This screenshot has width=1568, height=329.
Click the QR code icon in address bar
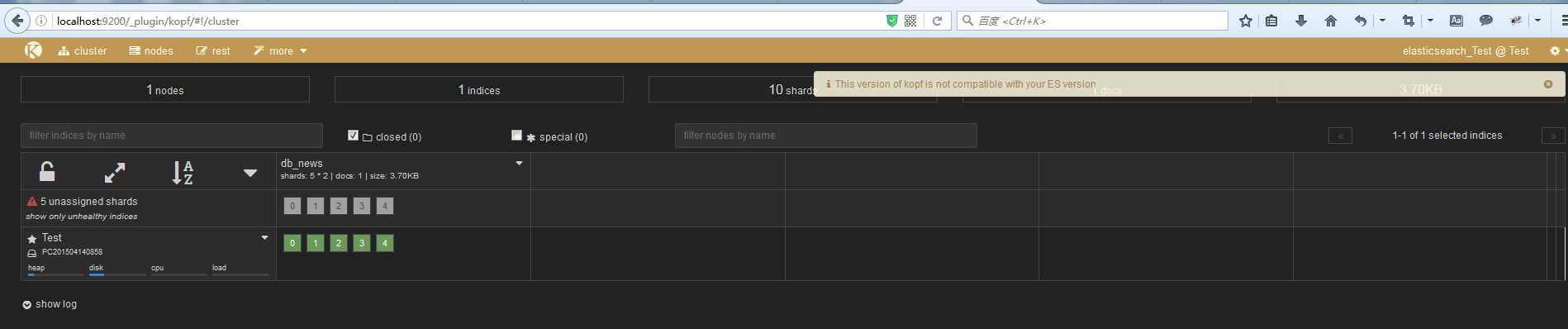[x=910, y=21]
